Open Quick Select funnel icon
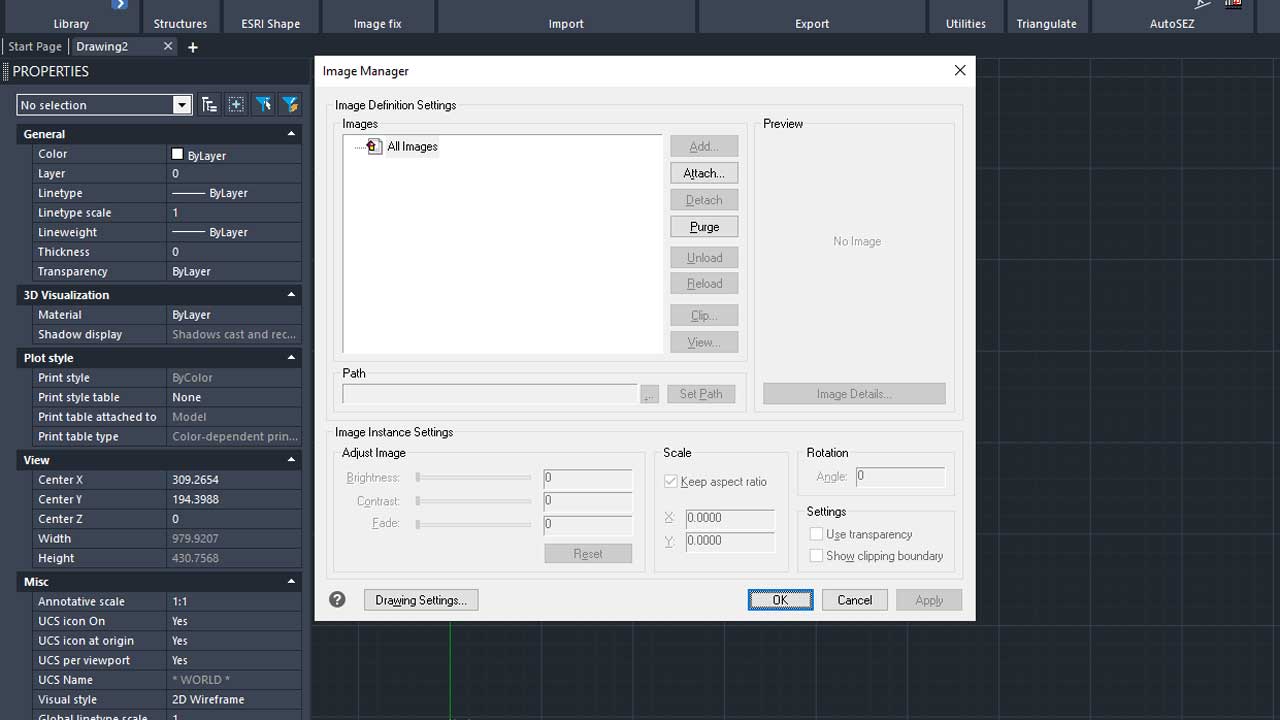This screenshot has width=1280, height=720. coord(263,105)
